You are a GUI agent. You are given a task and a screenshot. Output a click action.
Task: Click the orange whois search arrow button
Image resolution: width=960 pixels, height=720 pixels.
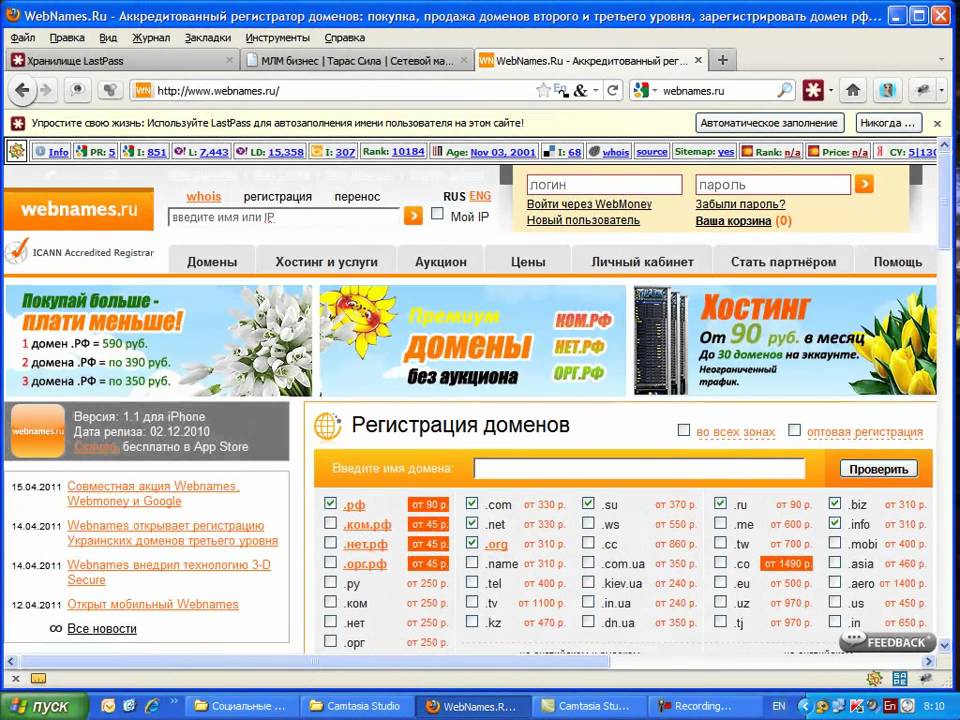pyautogui.click(x=413, y=216)
